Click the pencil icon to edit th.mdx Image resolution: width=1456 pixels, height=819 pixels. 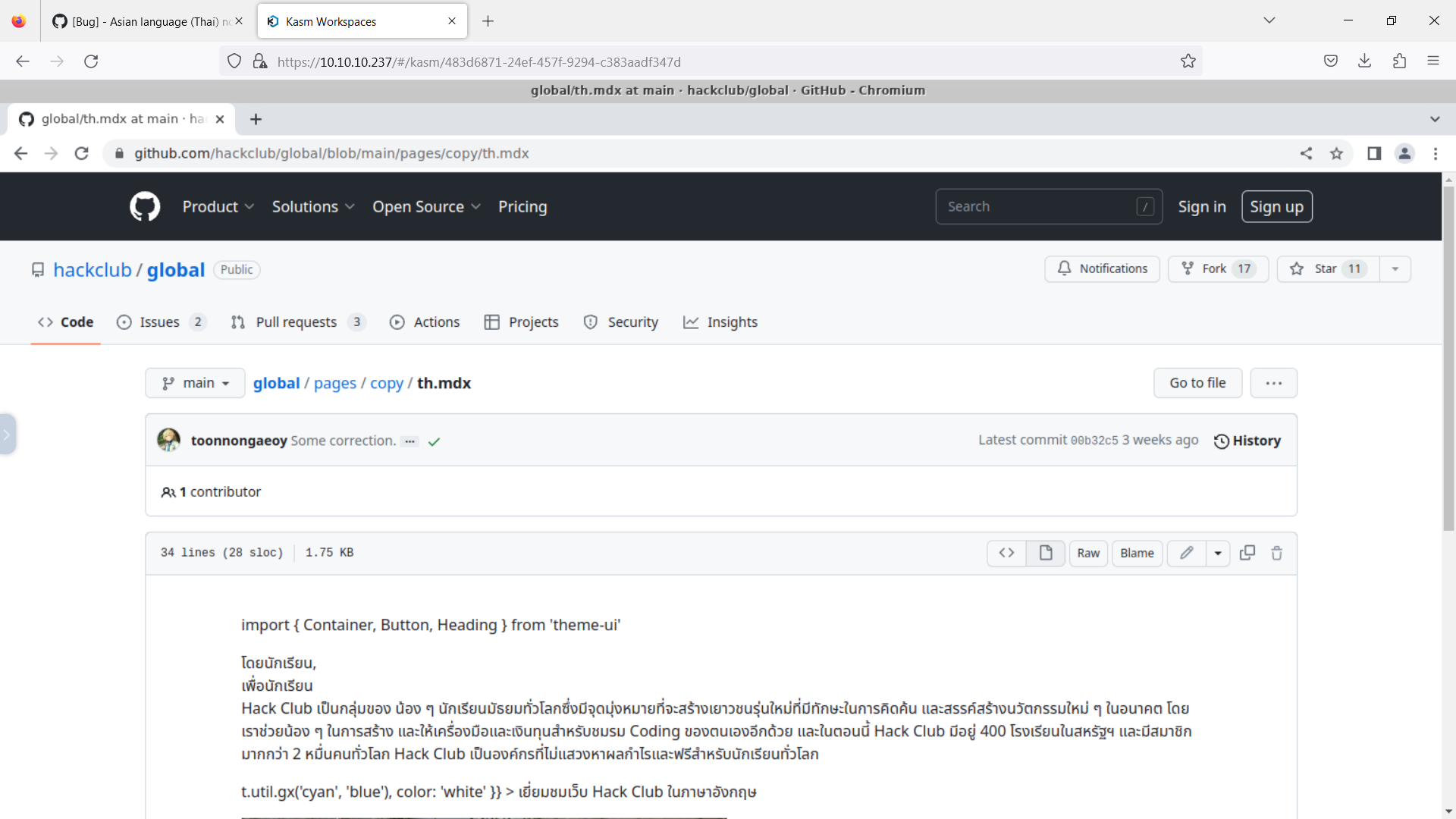(1187, 553)
